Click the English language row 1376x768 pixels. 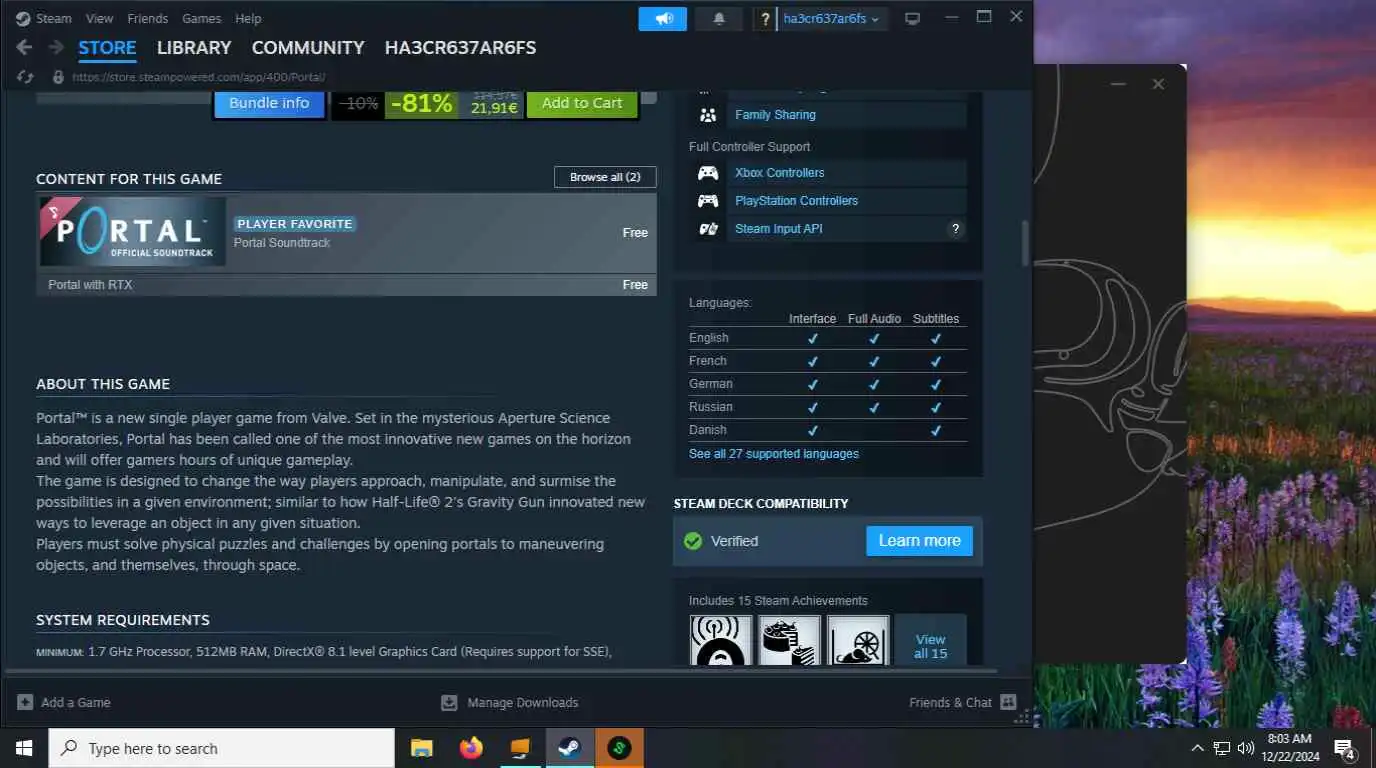828,338
